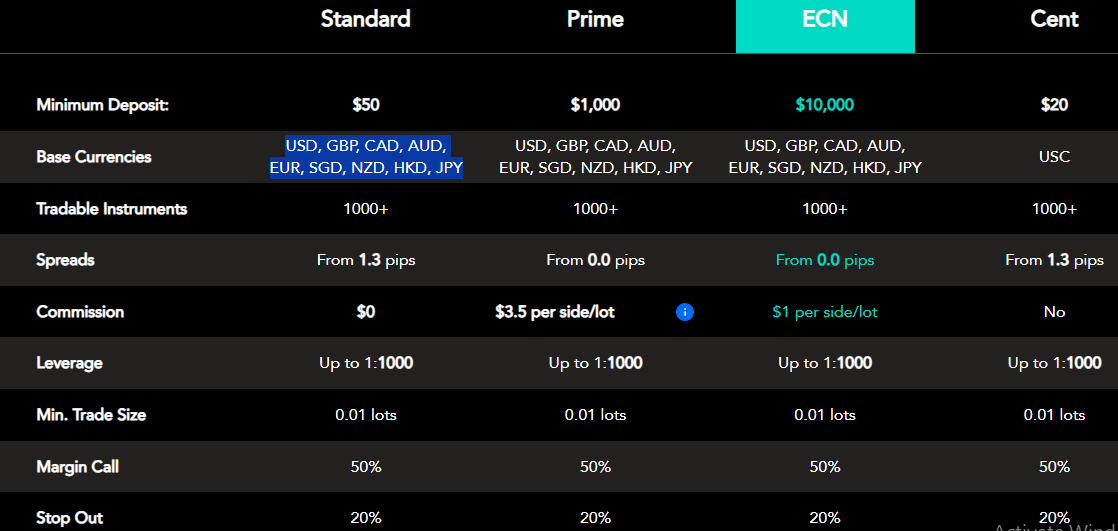The width and height of the screenshot is (1118, 531).
Task: Click the Leverage row label
Action: click(x=69, y=363)
